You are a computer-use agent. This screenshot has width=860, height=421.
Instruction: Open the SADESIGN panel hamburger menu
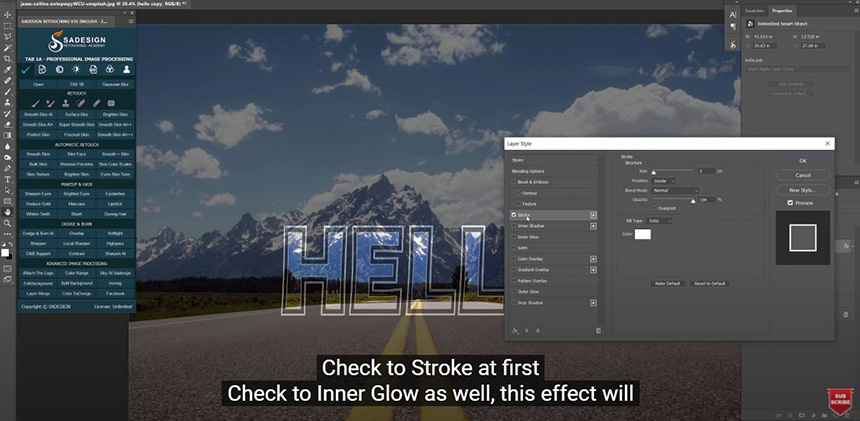pos(131,21)
